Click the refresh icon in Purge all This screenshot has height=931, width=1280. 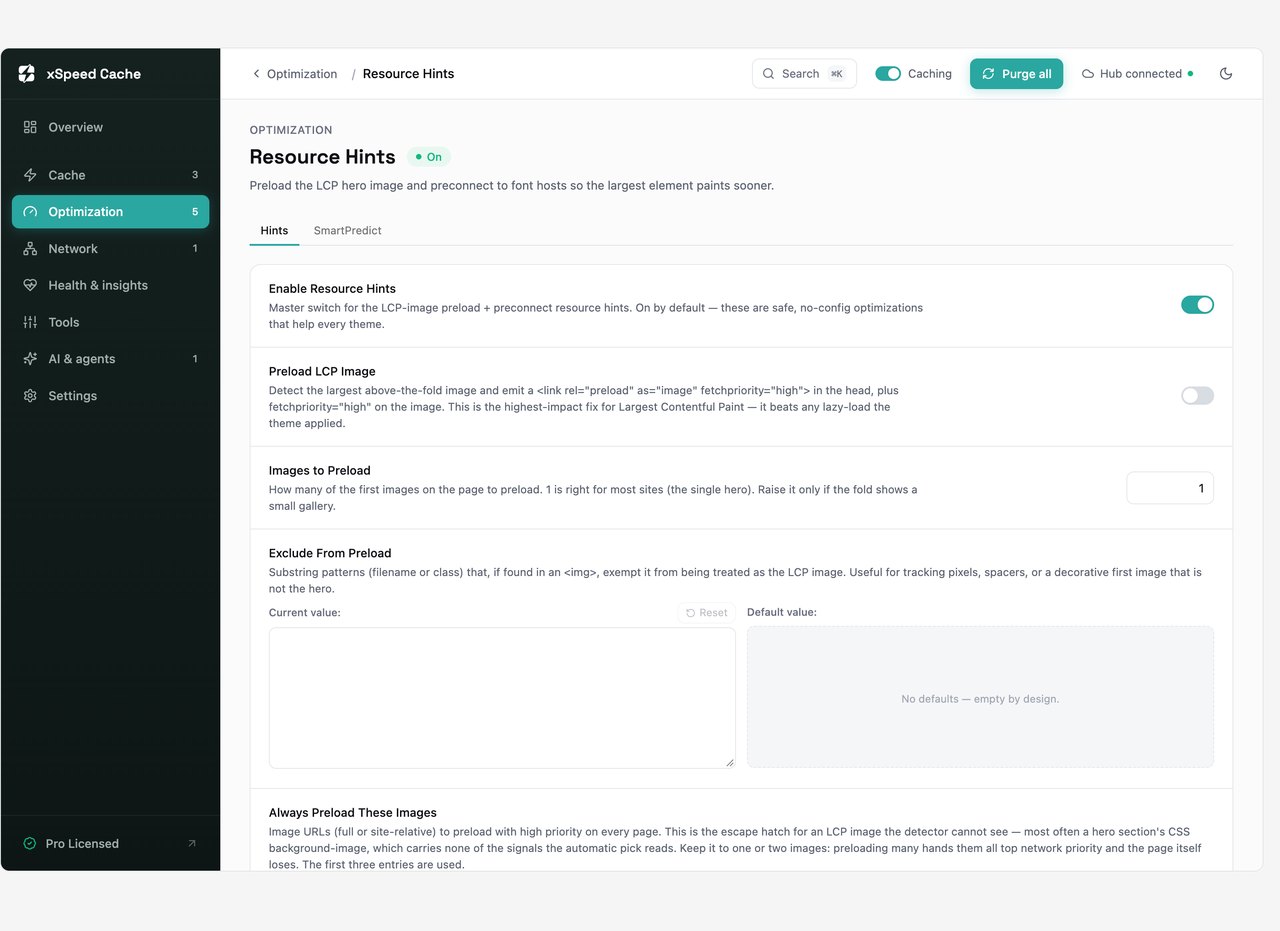tap(989, 74)
